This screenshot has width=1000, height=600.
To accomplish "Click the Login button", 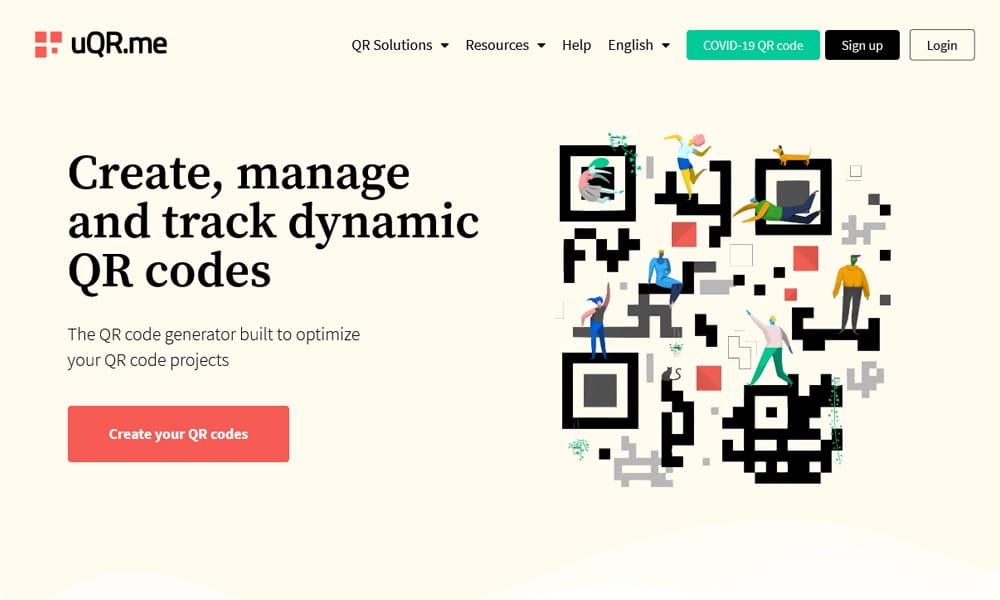I will coord(942,45).
